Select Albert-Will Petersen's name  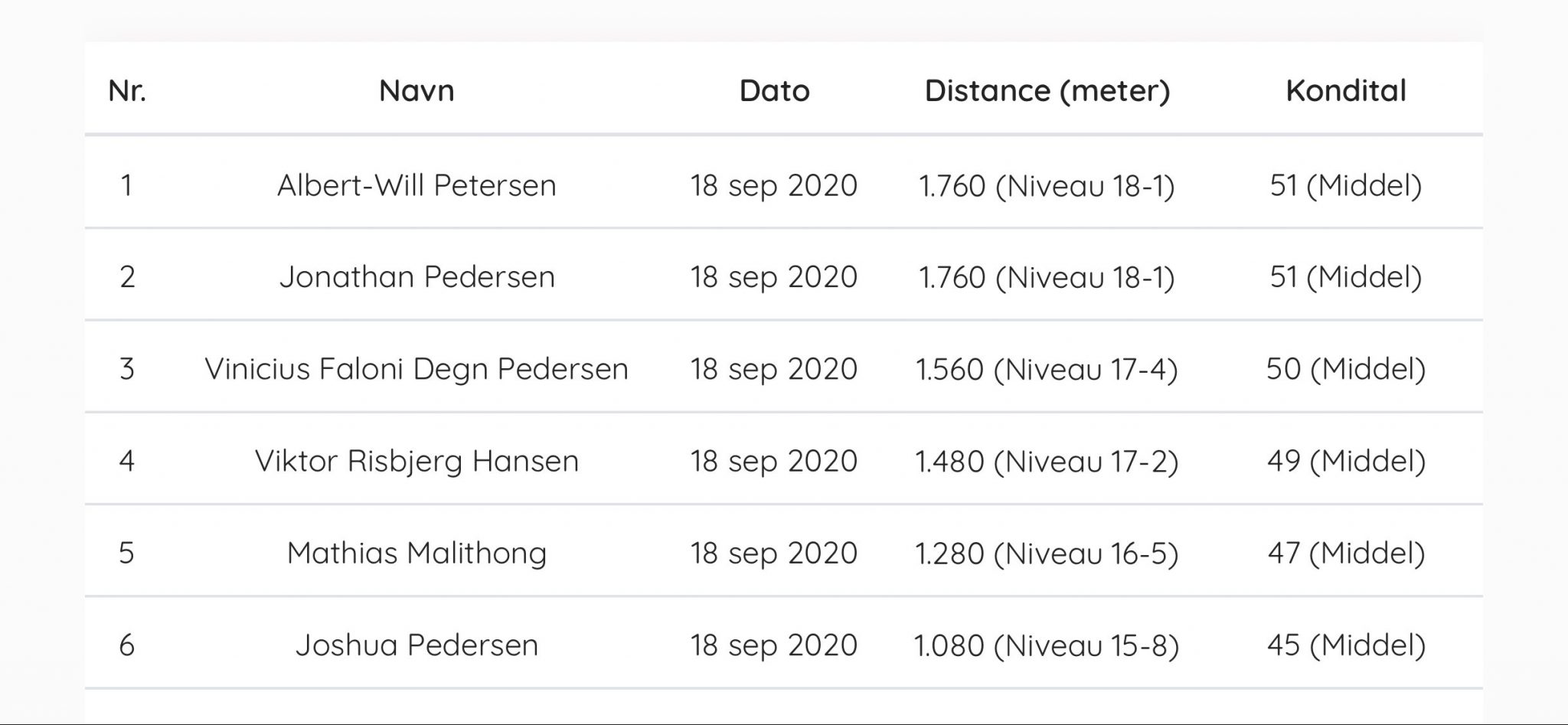tap(416, 185)
